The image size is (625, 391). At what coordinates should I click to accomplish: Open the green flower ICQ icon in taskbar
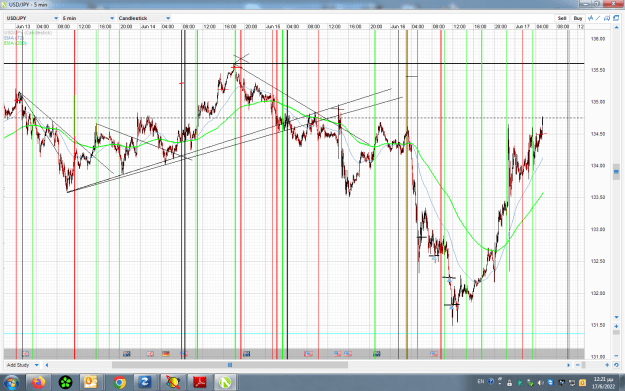pyautogui.click(x=65, y=383)
